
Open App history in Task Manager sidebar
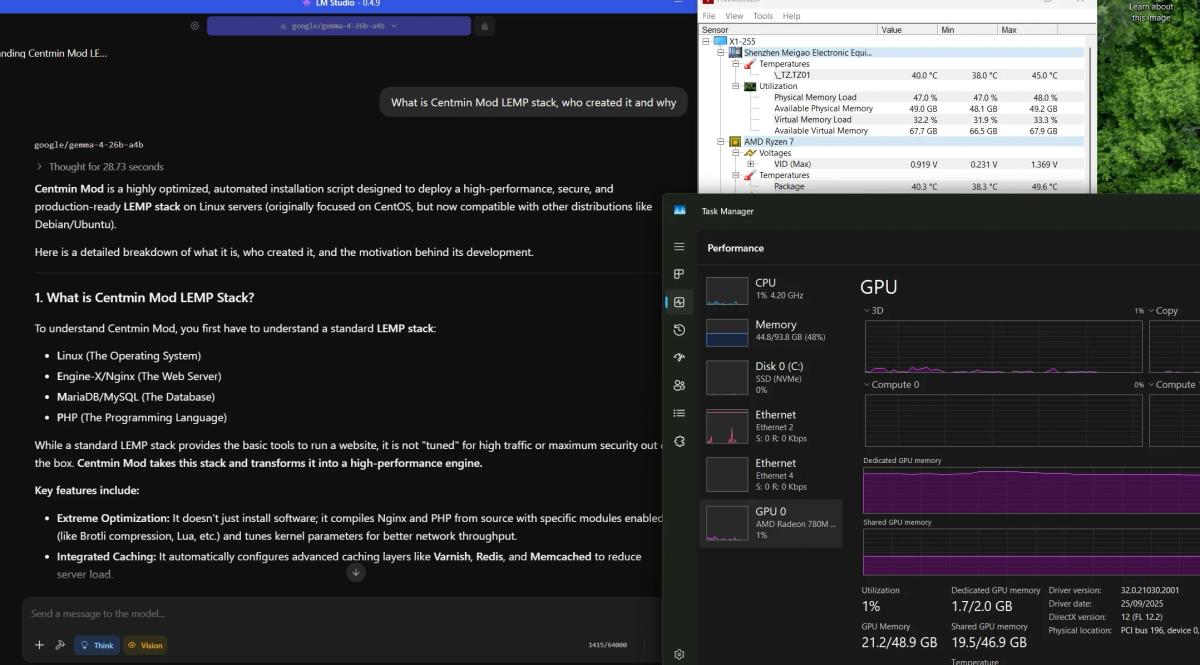pos(679,329)
